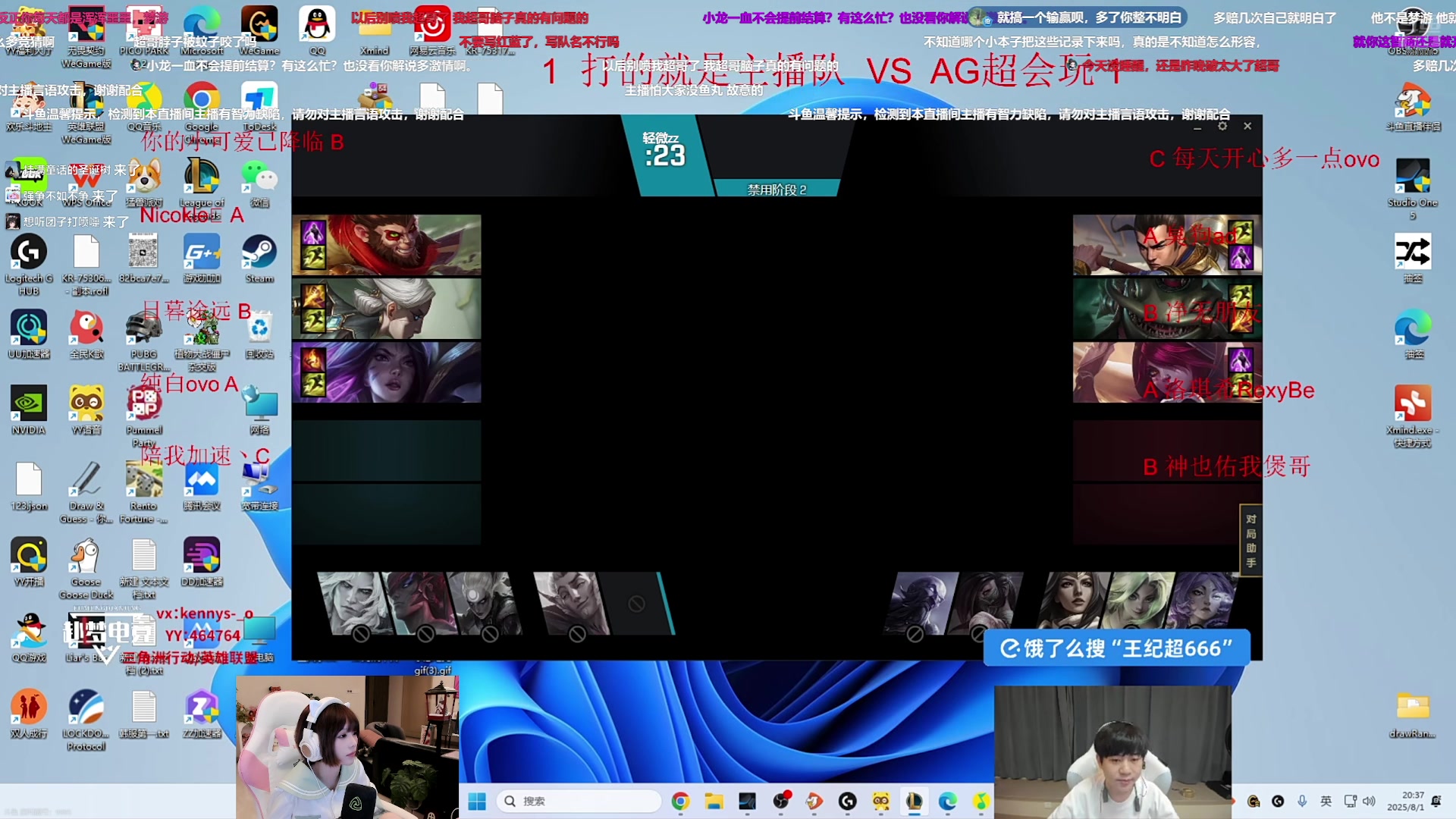Launch 网易云音乐 from the desktop
1456x819 pixels.
(x=432, y=30)
